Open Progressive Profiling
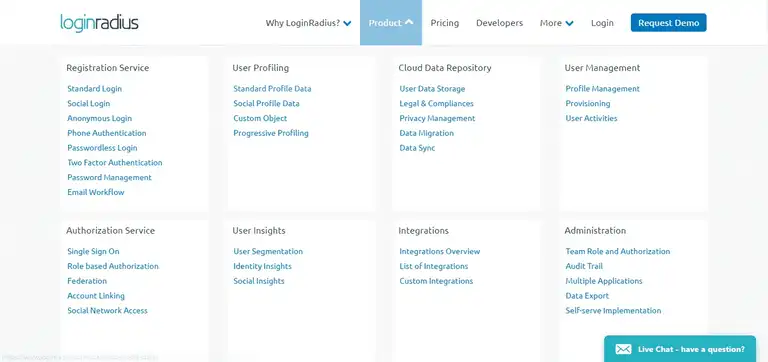This screenshot has height=362, width=768. (x=271, y=133)
